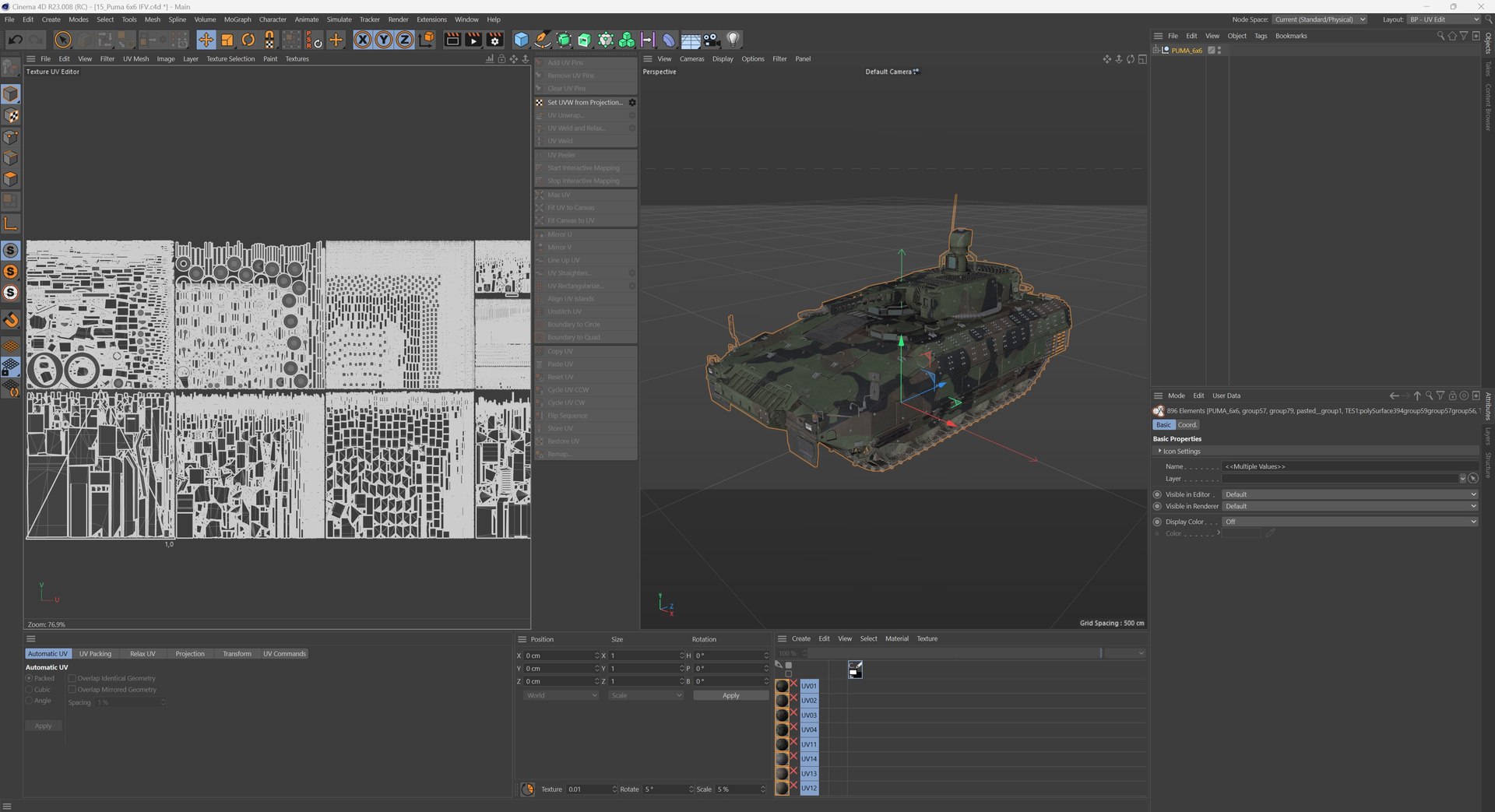
Task: Toggle the Y axis lock
Action: pos(383,40)
